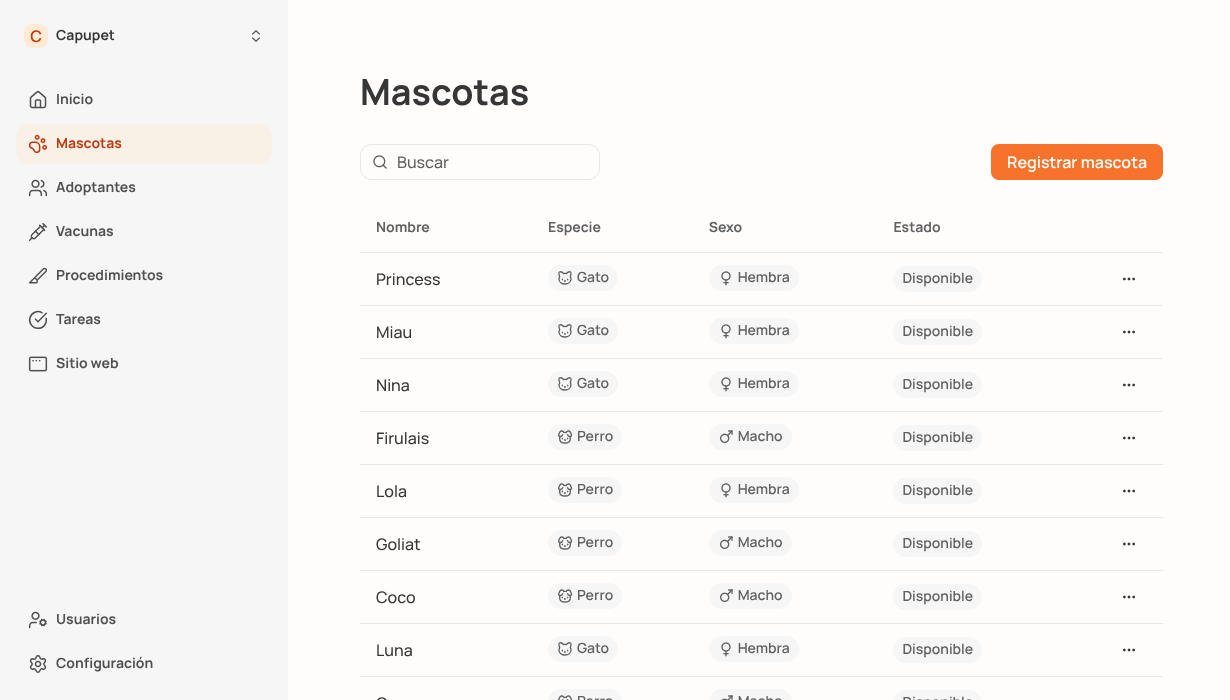Go to the Adoptantes section

96,188
